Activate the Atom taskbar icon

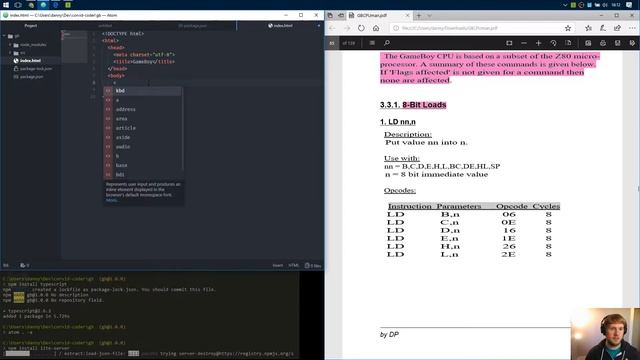click(x=43, y=5)
